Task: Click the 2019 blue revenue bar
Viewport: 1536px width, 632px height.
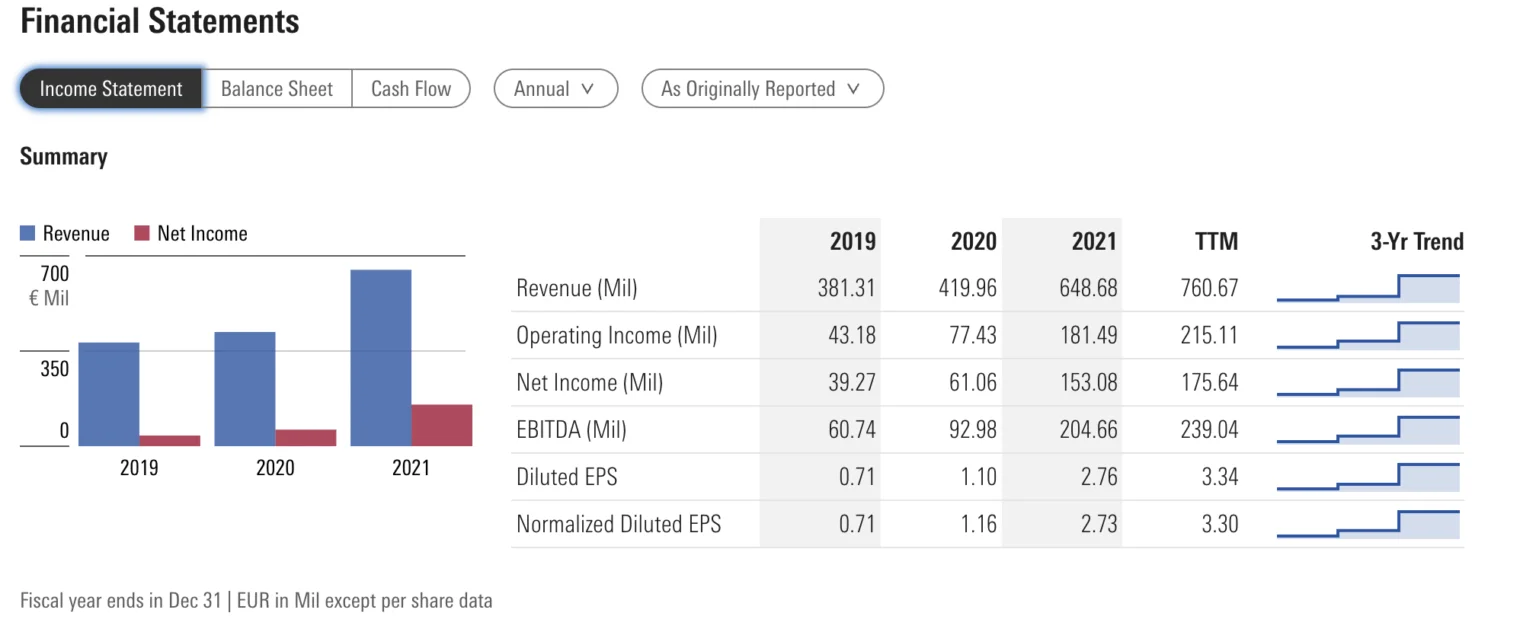Action: [x=109, y=393]
